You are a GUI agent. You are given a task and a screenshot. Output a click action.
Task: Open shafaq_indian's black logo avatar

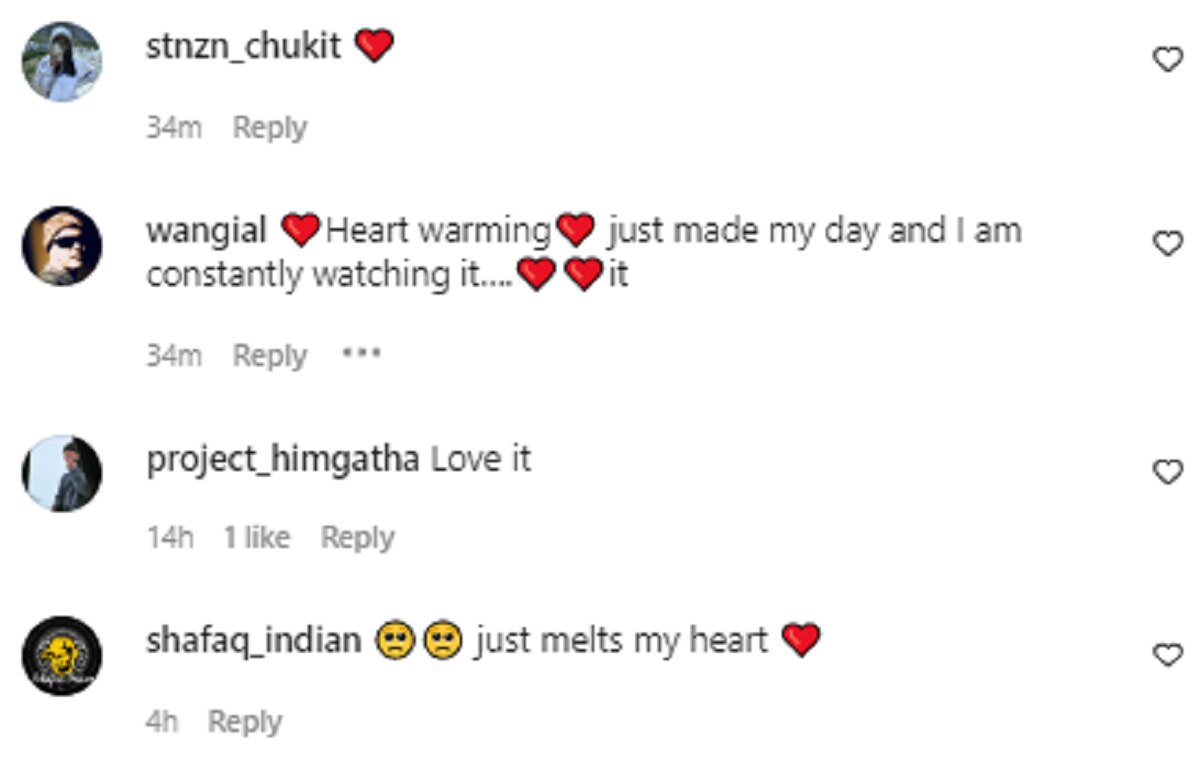[x=62, y=656]
